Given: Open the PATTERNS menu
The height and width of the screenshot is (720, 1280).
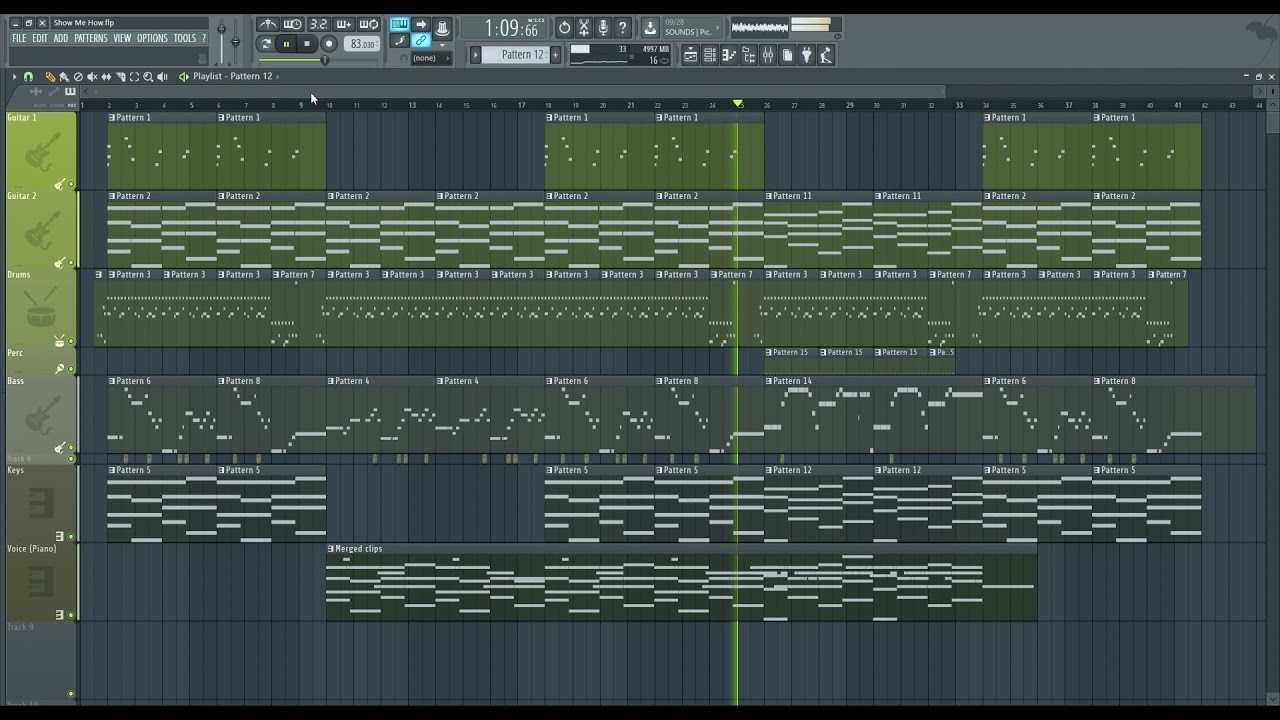Looking at the screenshot, I should coord(91,38).
